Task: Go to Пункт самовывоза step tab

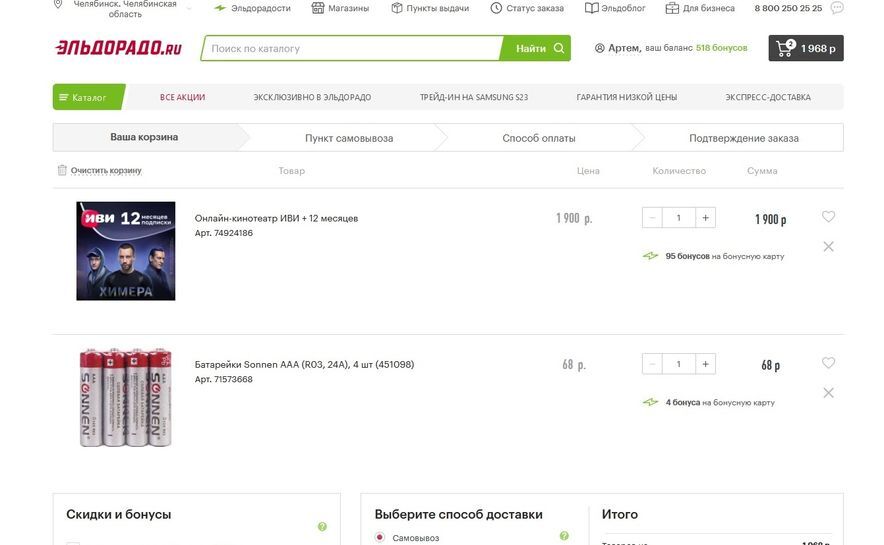Action: point(349,138)
